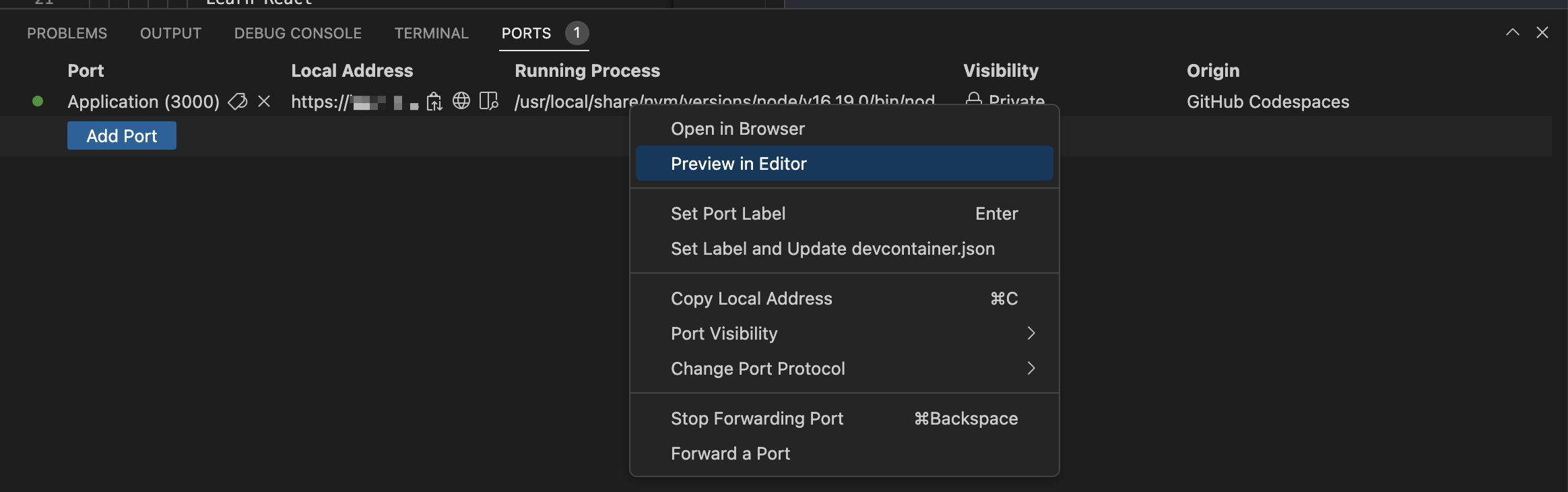Select Preview in Editor menu item
Screen dimensions: 1568x492
[x=844, y=163]
